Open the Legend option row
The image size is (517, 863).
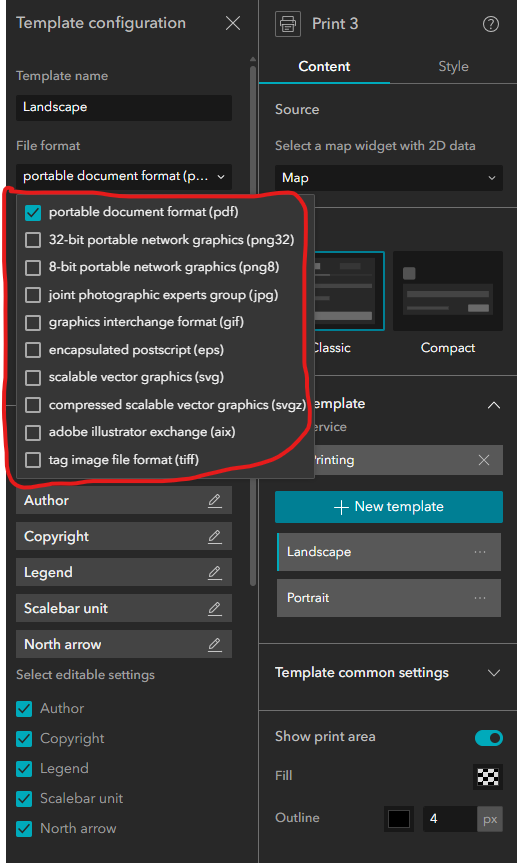point(124,572)
